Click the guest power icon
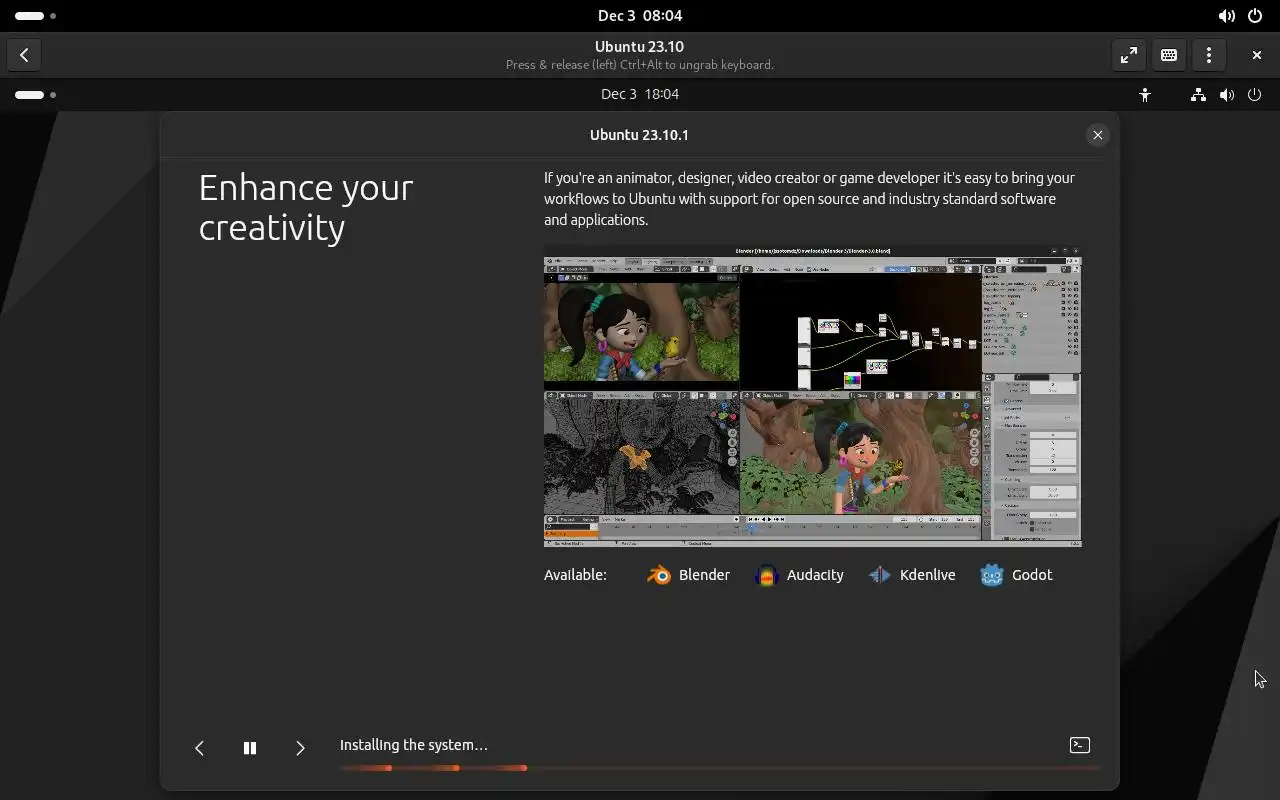The width and height of the screenshot is (1280, 800). [x=1254, y=94]
